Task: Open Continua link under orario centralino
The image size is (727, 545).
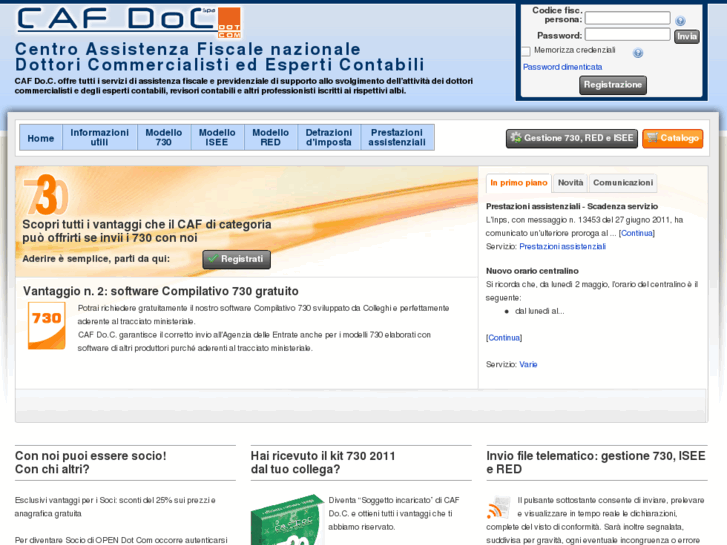Action: (x=504, y=338)
